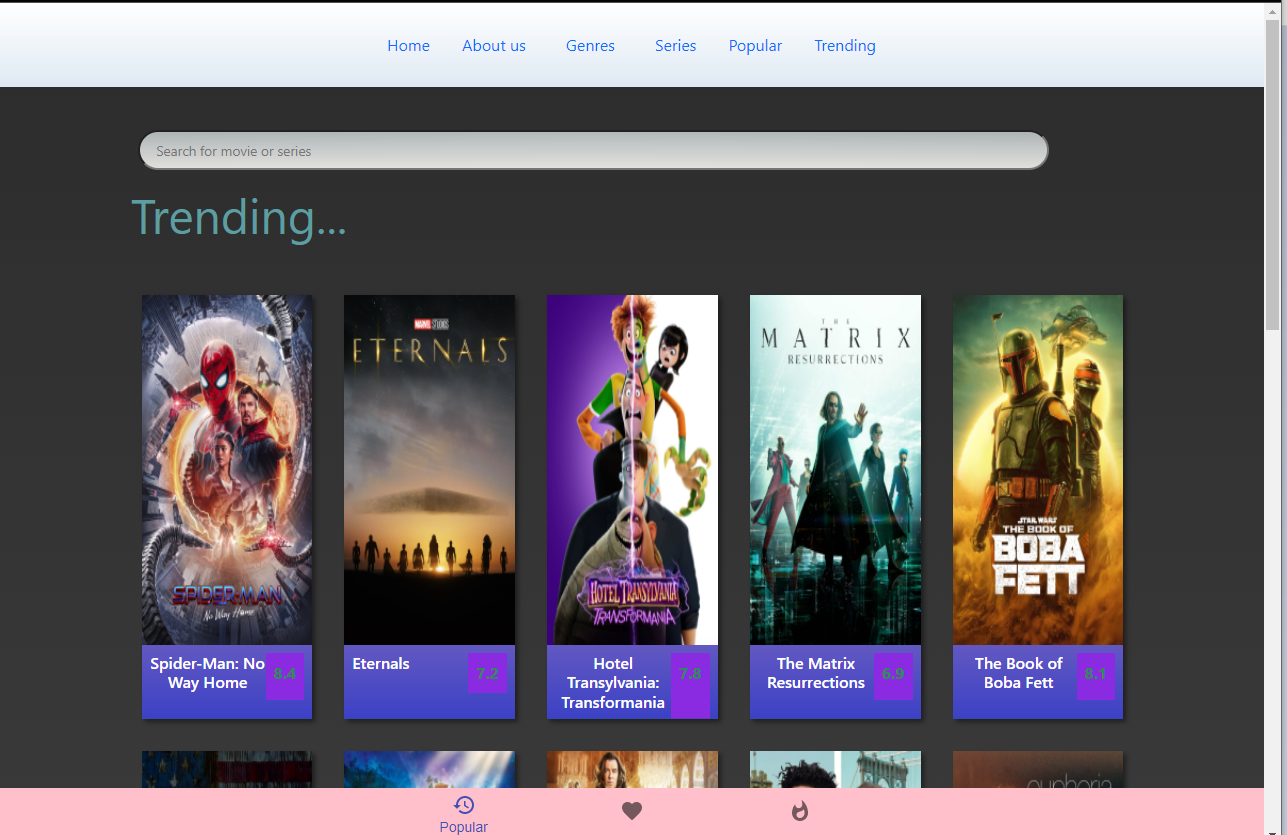Click the 7.2 rating badge on Eternals
This screenshot has width=1287, height=835.
tap(487, 674)
